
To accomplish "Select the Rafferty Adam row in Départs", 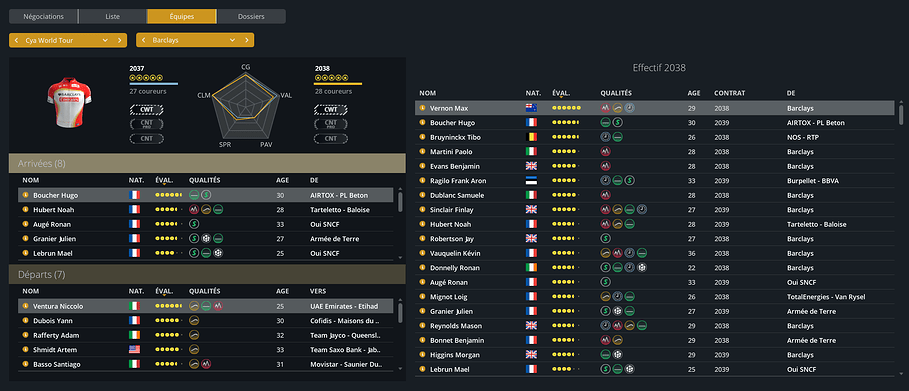I will (x=205, y=335).
